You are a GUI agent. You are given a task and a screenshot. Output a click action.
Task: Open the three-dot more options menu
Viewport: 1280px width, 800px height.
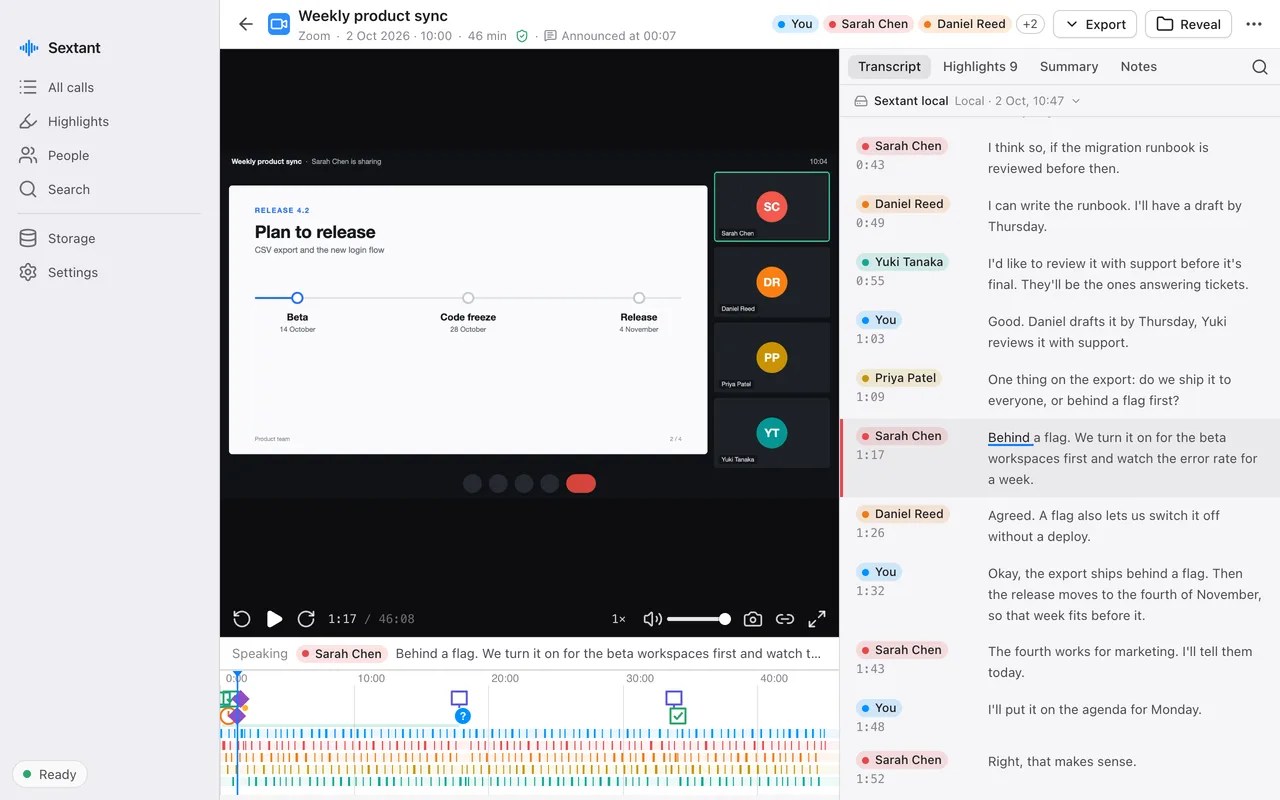point(1254,24)
